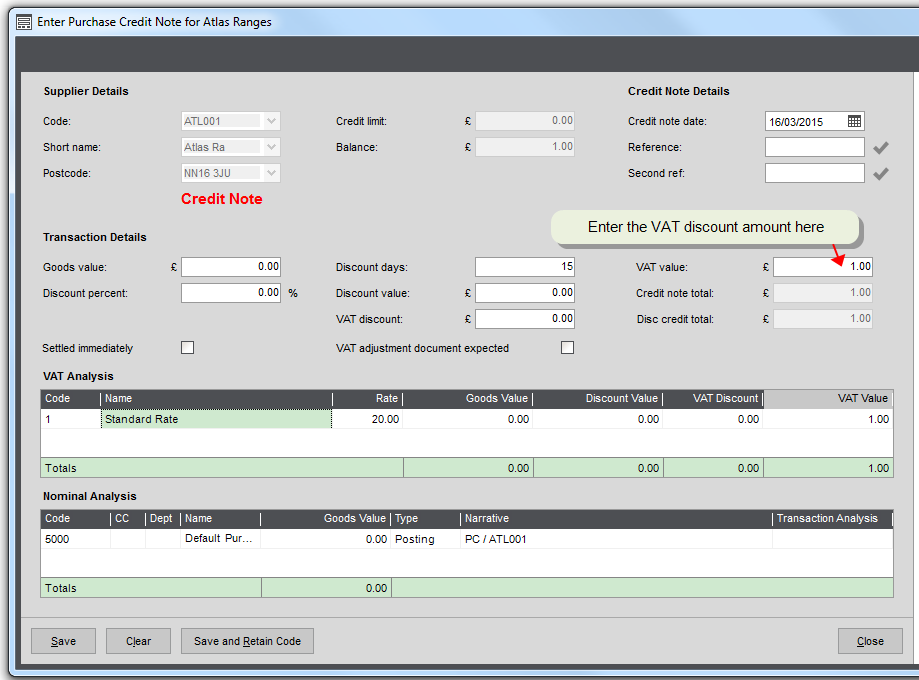Viewport: 919px width, 680px height.
Task: Expand the supplier Code dropdown
Action: coord(272,121)
